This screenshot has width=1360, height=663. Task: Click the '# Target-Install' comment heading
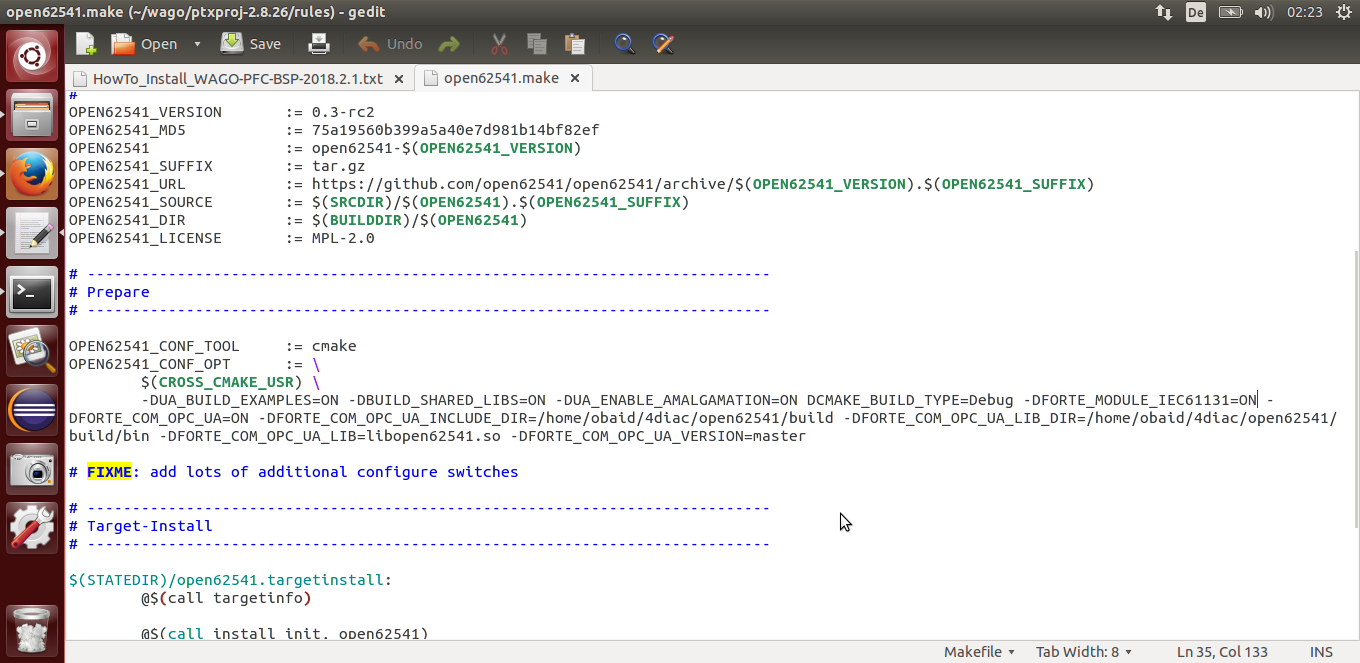(140, 526)
